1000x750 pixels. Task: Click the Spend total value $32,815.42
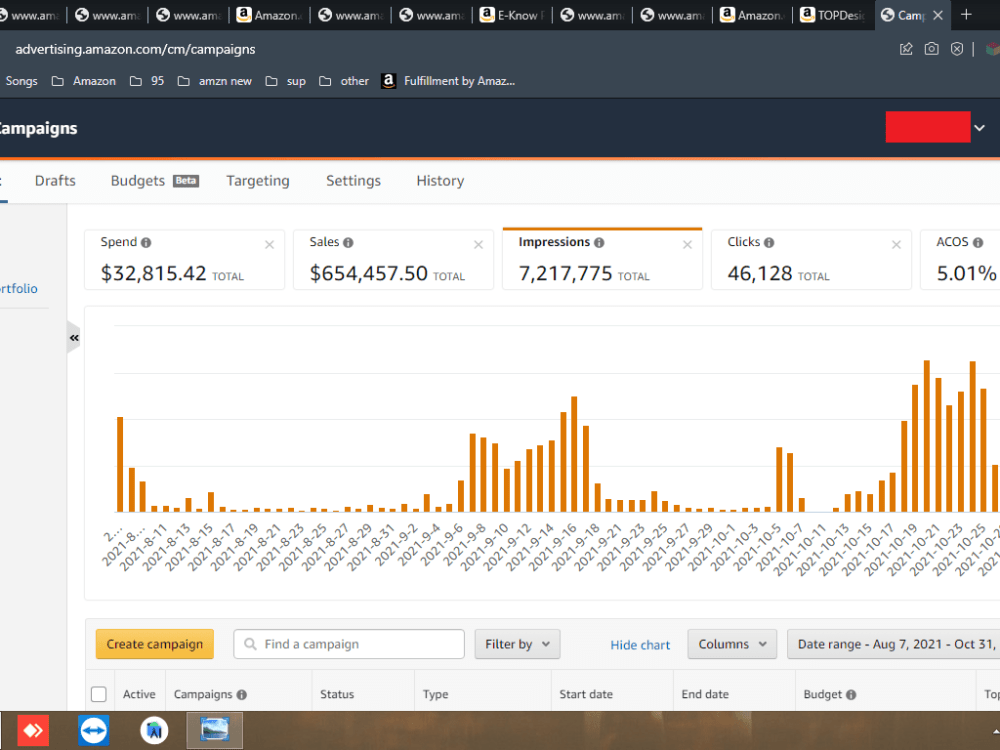coord(153,274)
